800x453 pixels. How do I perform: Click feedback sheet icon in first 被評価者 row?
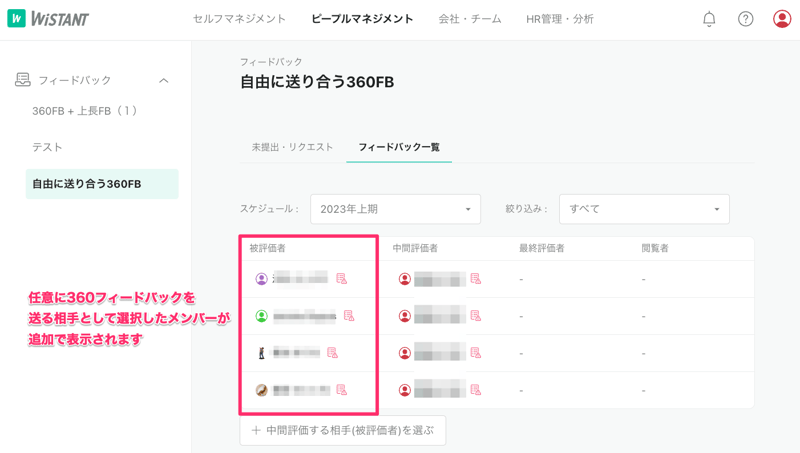click(x=342, y=279)
